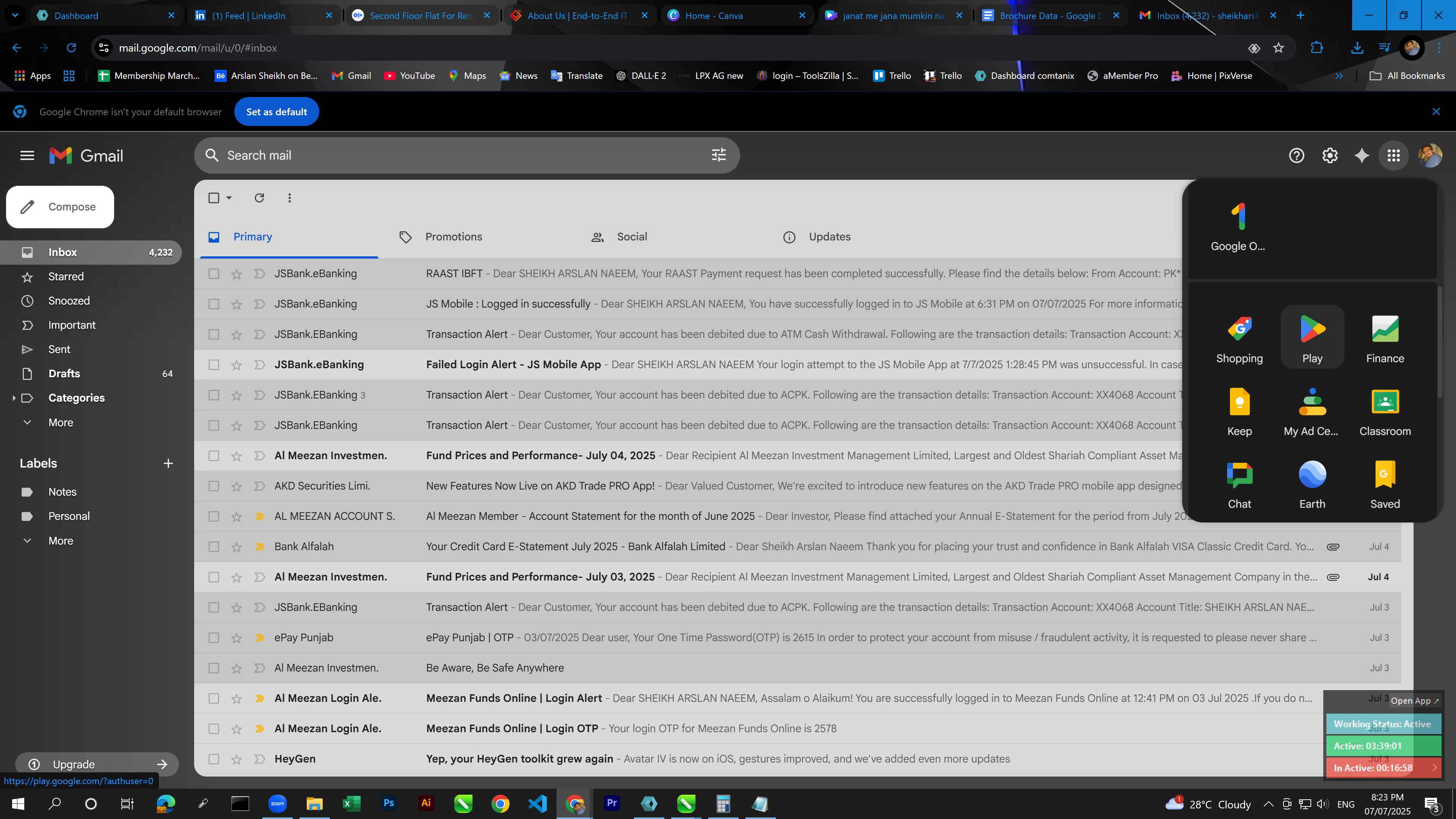This screenshot has width=1456, height=819.
Task: Click the Search mail field
Action: tap(466, 155)
